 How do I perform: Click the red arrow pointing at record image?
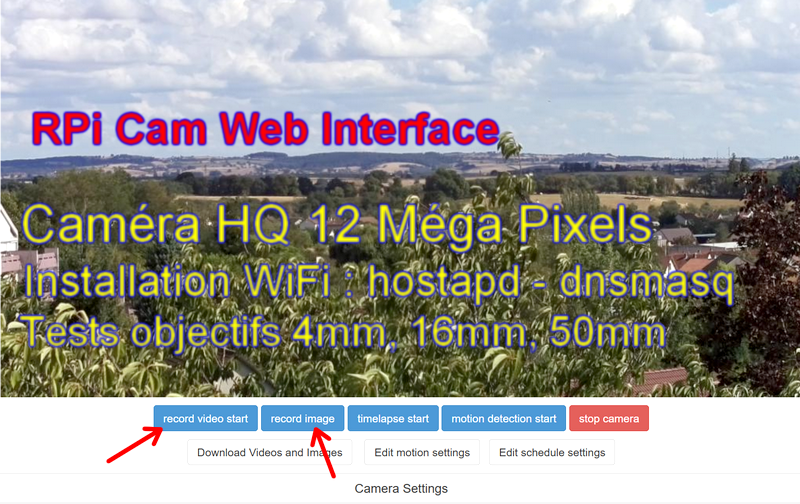pyautogui.click(x=322, y=452)
